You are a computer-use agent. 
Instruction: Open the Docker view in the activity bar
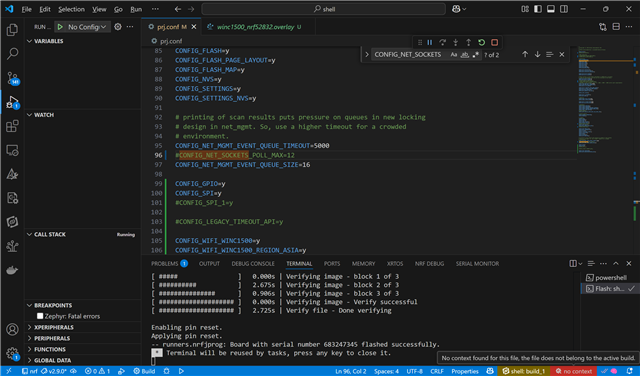pos(12,270)
